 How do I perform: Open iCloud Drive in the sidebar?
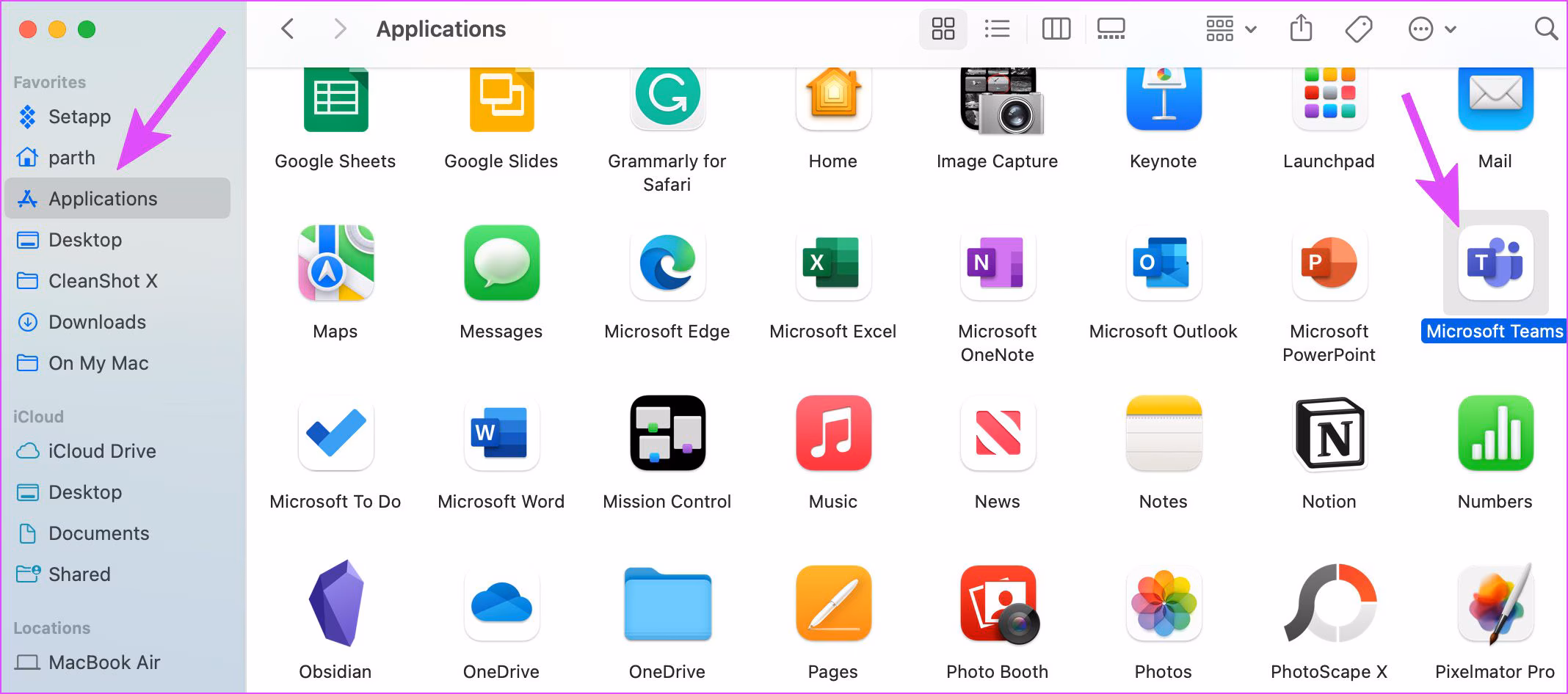click(117, 451)
